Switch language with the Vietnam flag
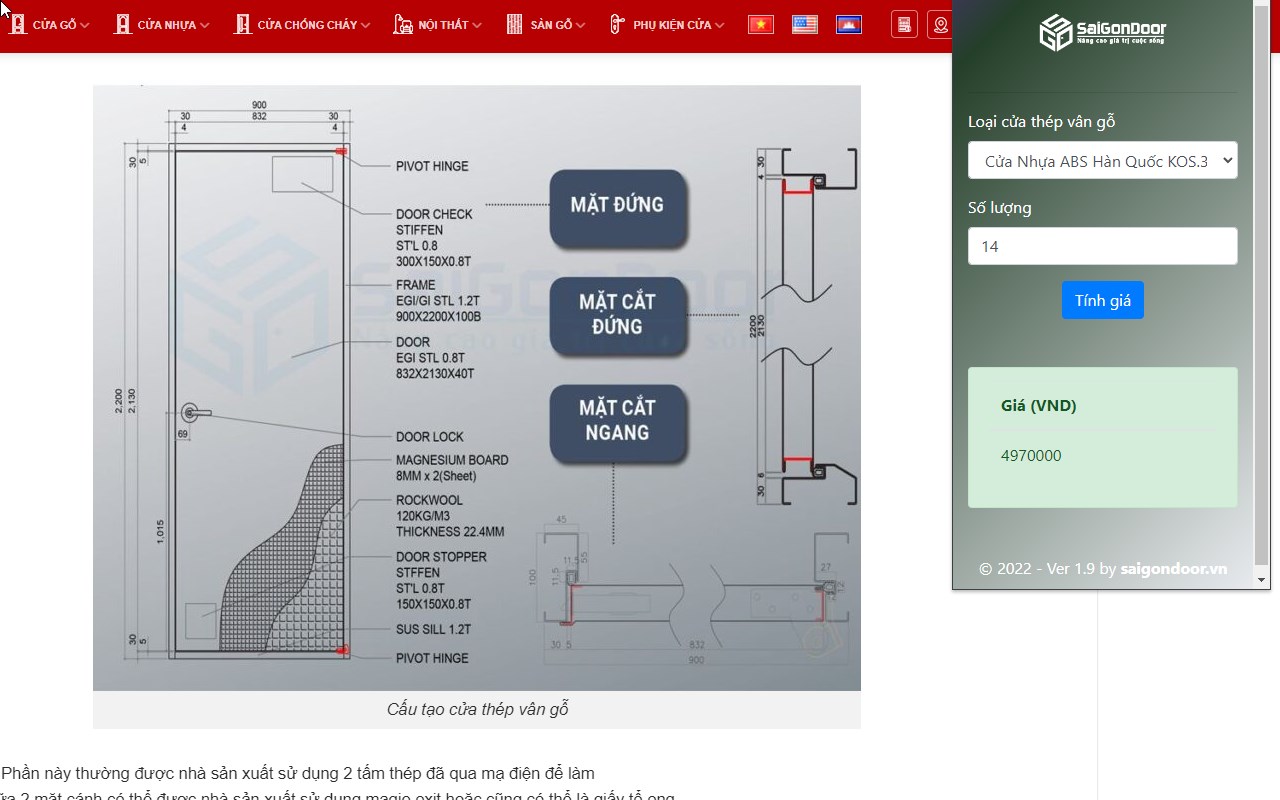Viewport: 1280px width, 800px height. 761,25
